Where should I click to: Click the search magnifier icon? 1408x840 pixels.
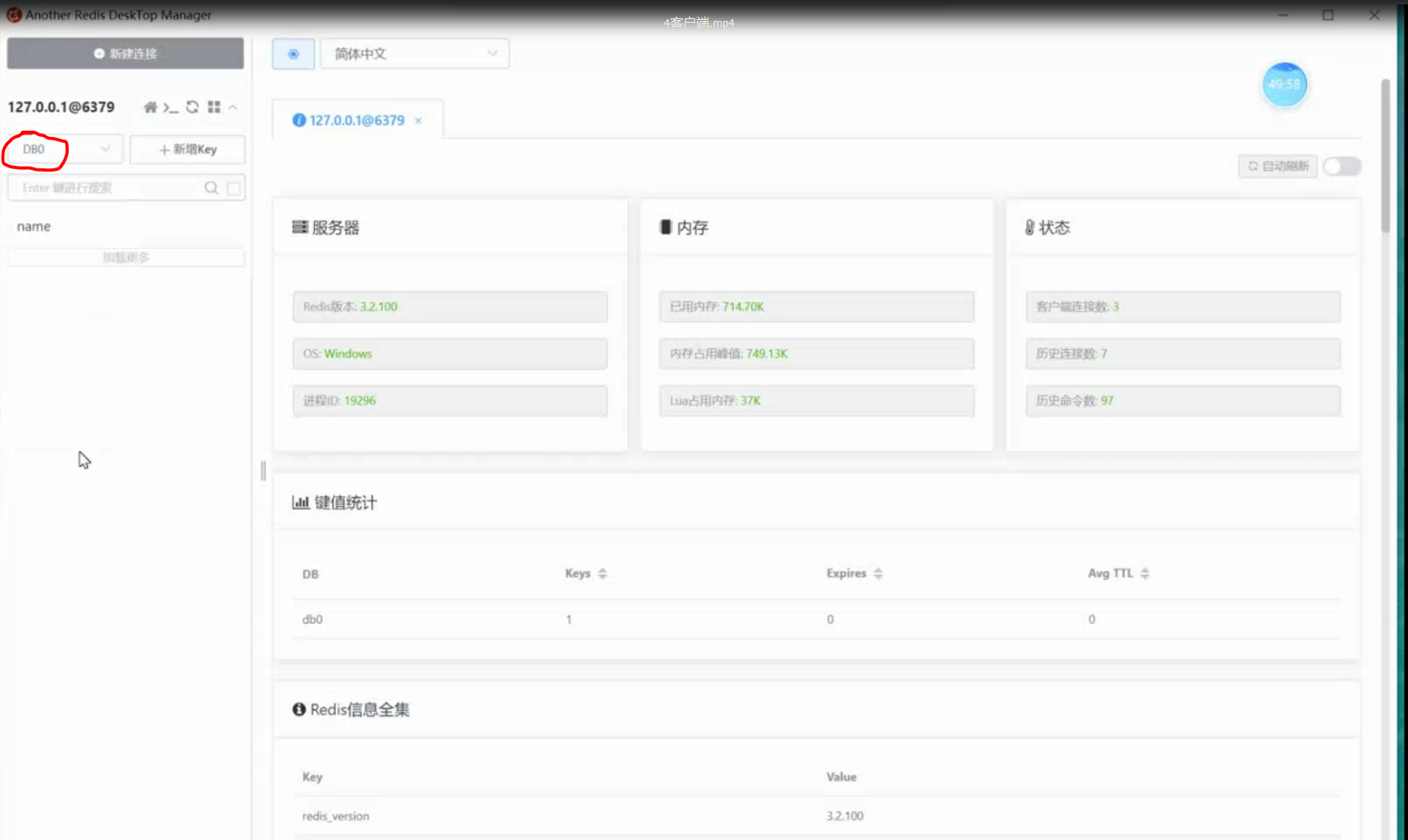(x=211, y=188)
